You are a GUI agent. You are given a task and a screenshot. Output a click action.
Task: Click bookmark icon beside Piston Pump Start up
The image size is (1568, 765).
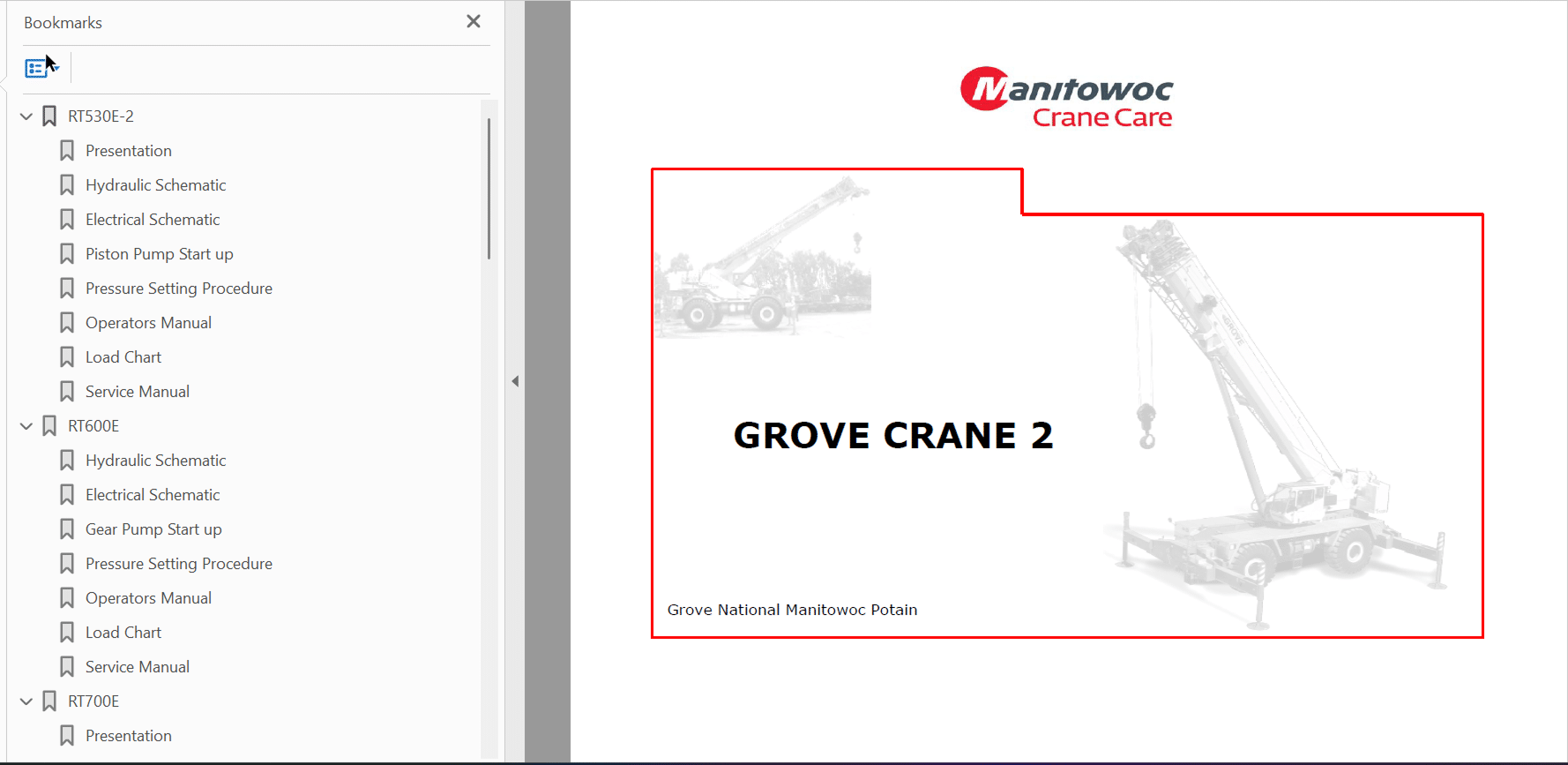click(67, 254)
